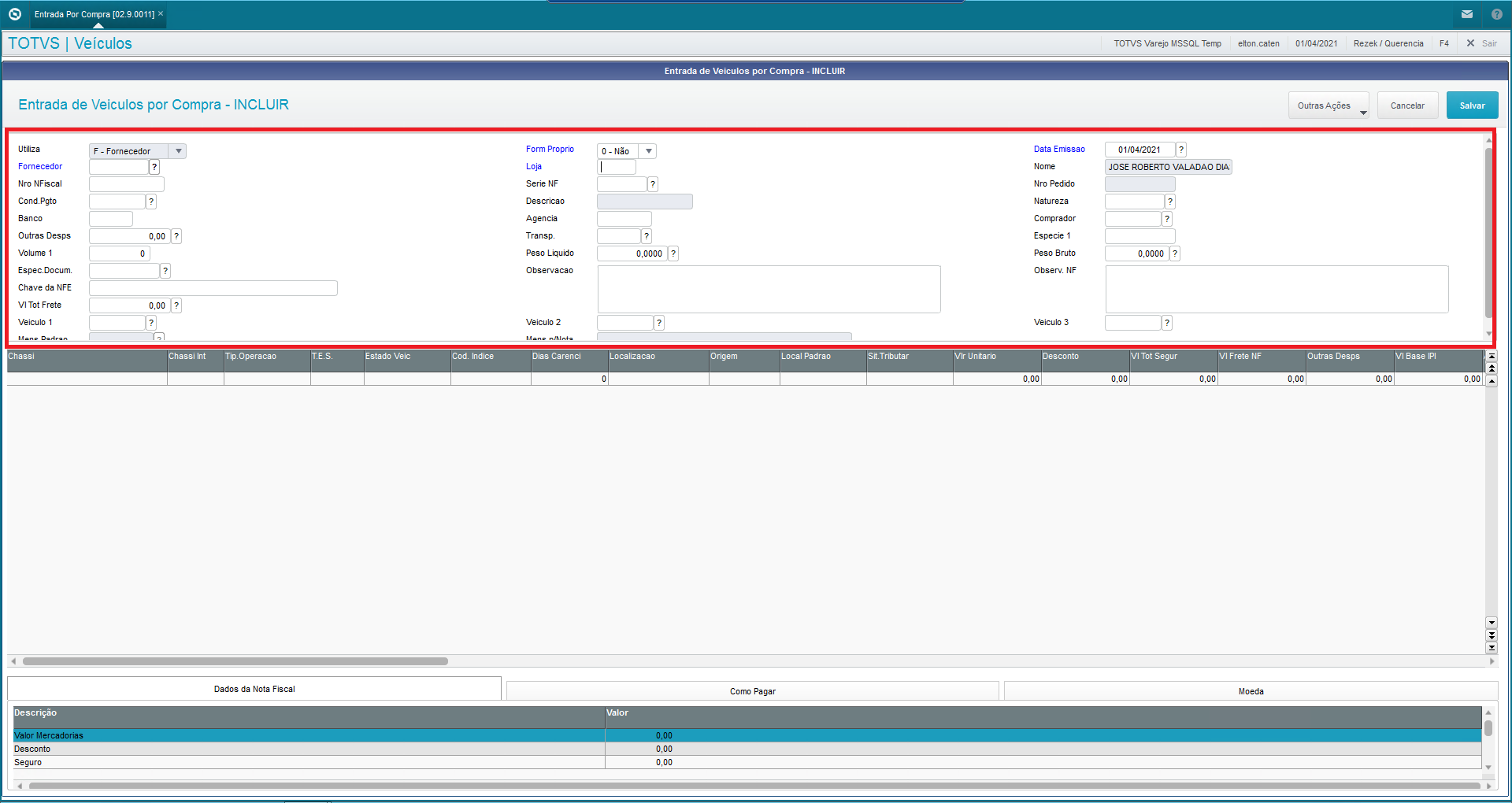
Task: Open the help question mark icon in top bar
Action: [1497, 14]
